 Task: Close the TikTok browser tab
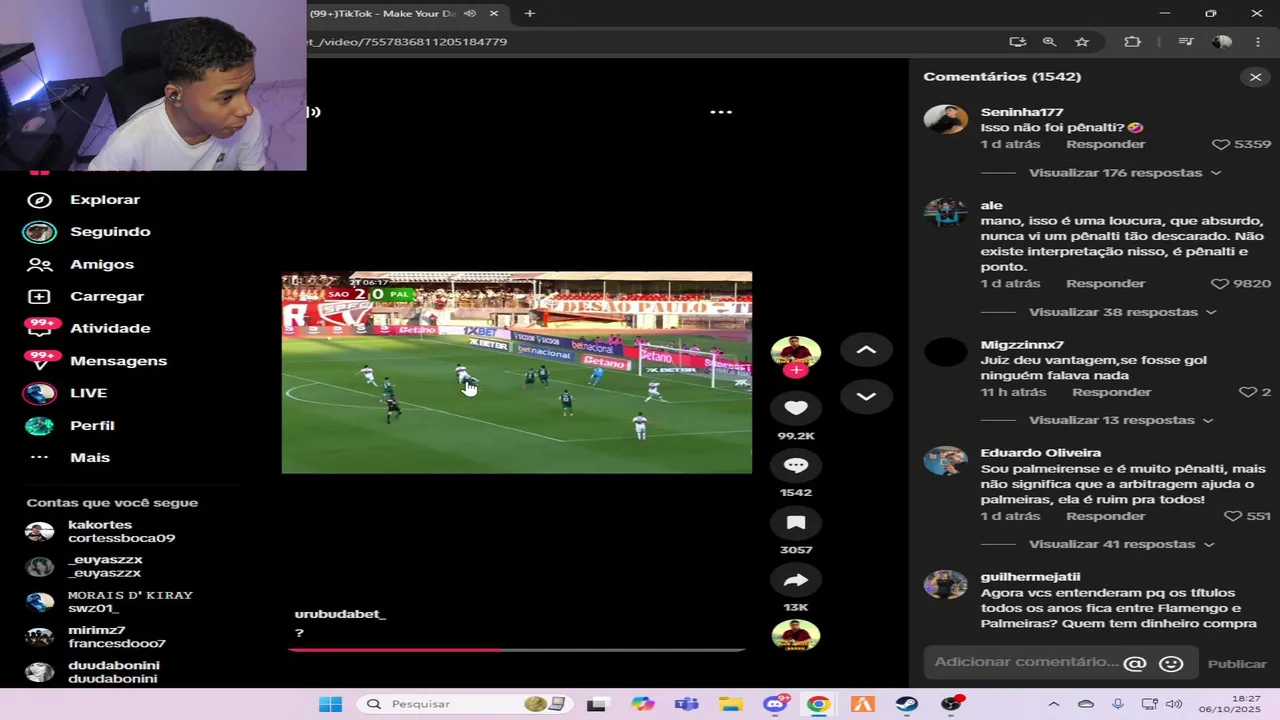(x=494, y=13)
